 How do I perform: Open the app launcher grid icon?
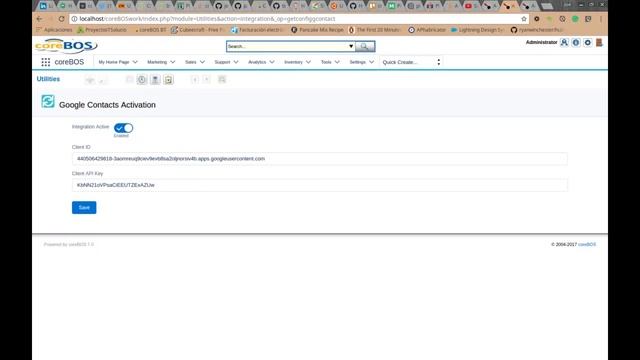pos(46,62)
